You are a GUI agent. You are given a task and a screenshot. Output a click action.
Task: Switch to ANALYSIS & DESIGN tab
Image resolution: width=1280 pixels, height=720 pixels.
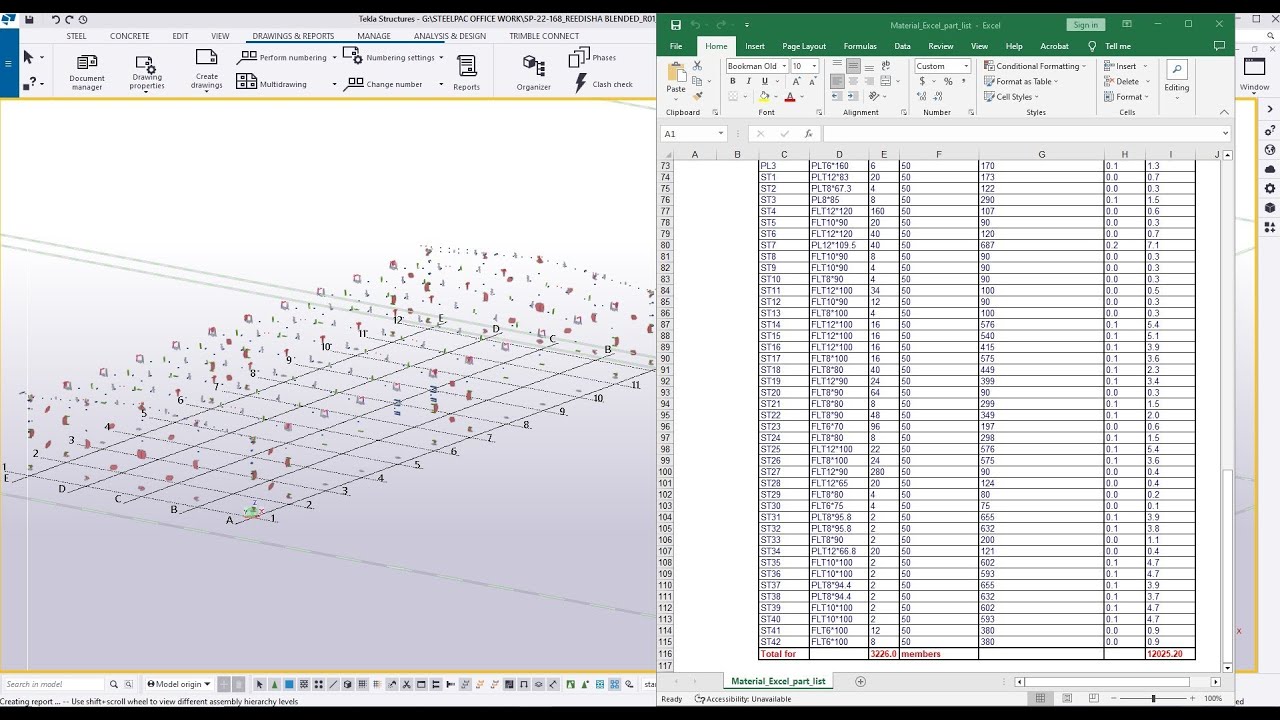450,36
